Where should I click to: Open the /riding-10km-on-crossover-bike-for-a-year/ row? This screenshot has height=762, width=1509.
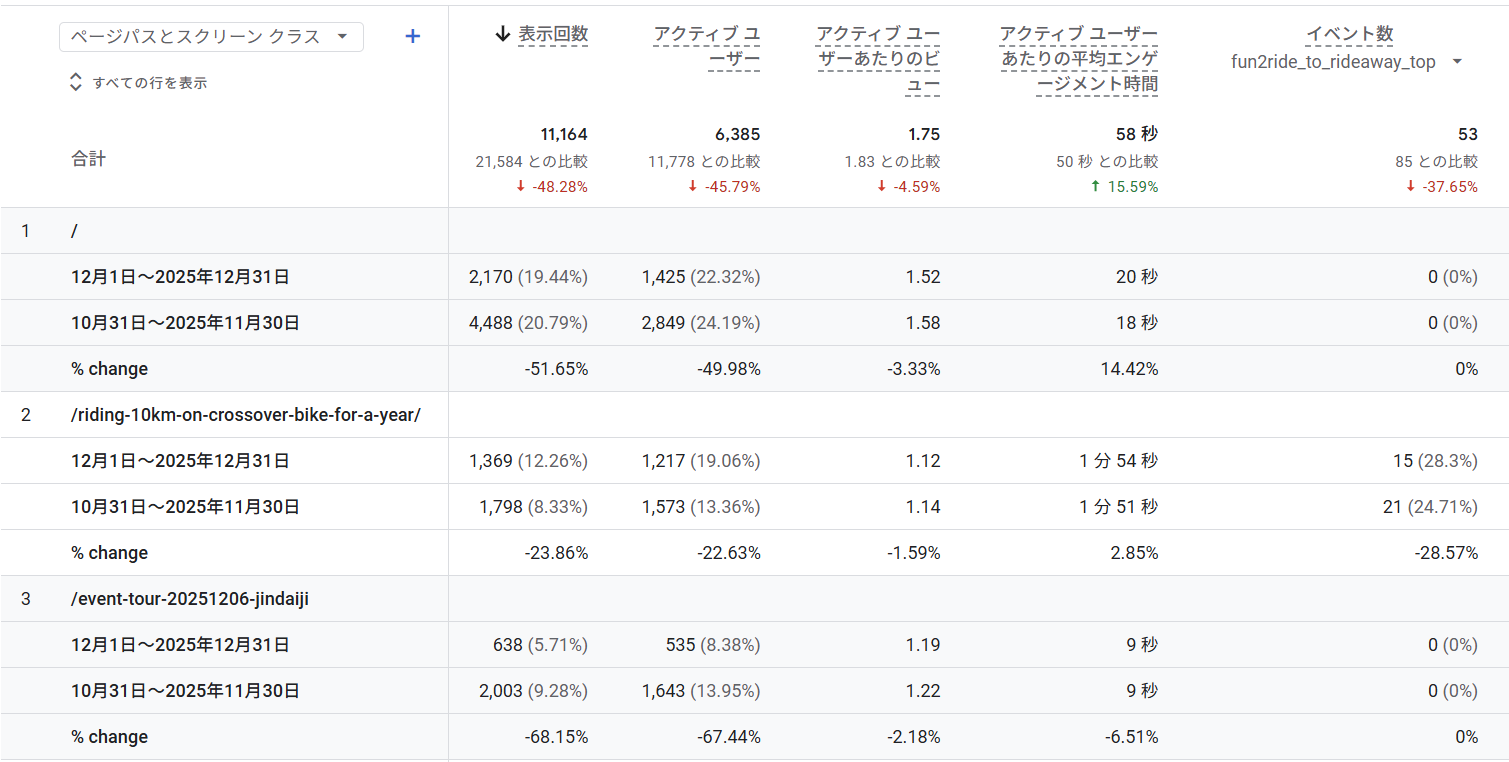click(x=245, y=415)
